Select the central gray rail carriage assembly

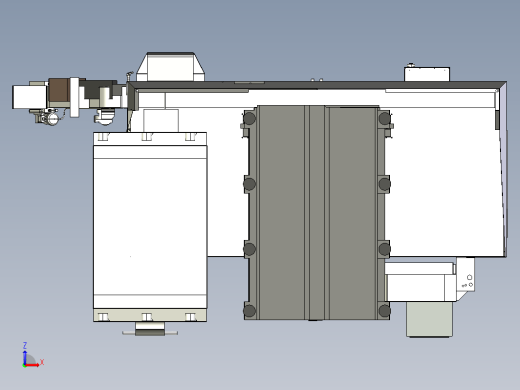pos(317,213)
